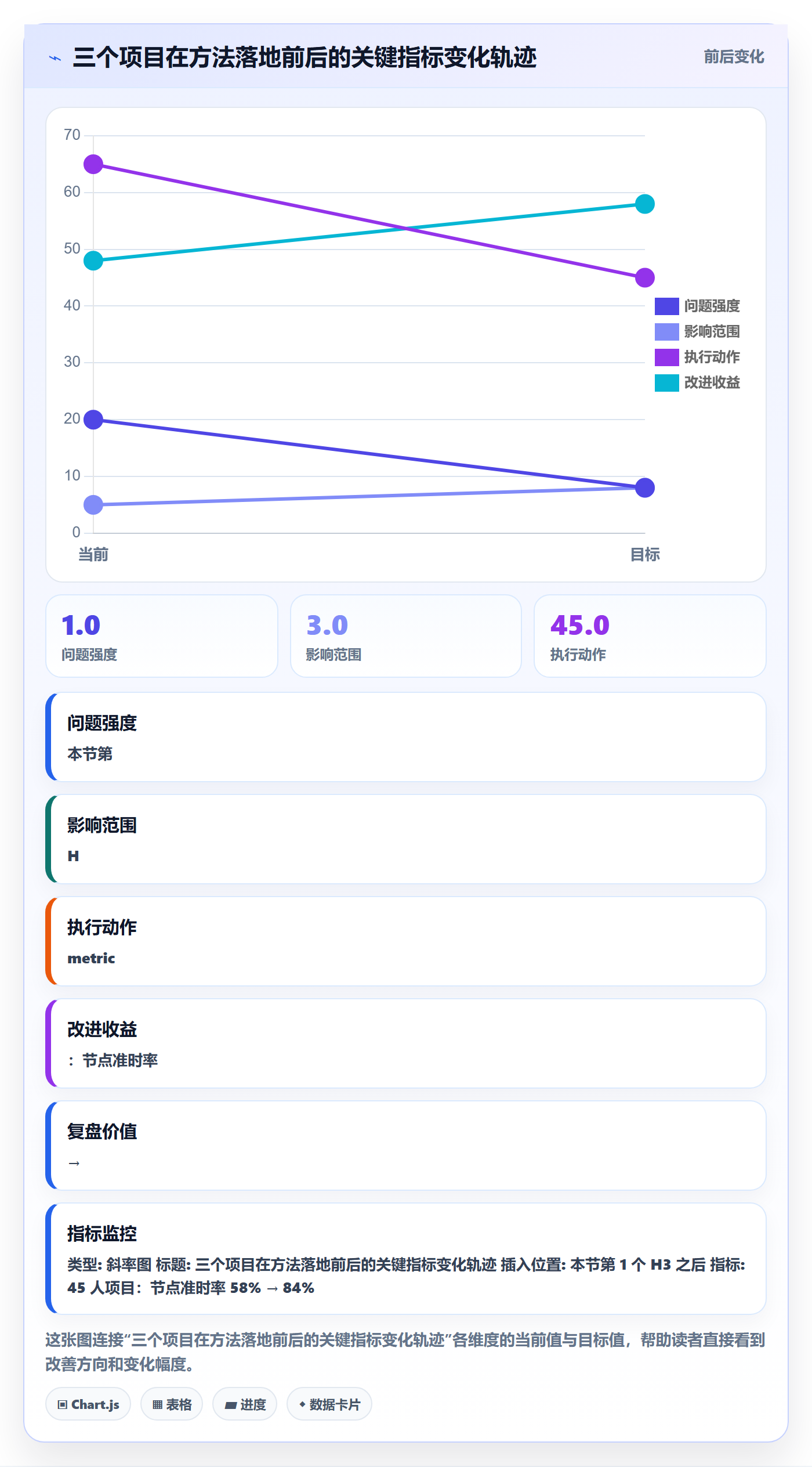This screenshot has height=1467, width=812.
Task: Select the purple 执行动作 data point at 目标
Action: (x=645, y=277)
